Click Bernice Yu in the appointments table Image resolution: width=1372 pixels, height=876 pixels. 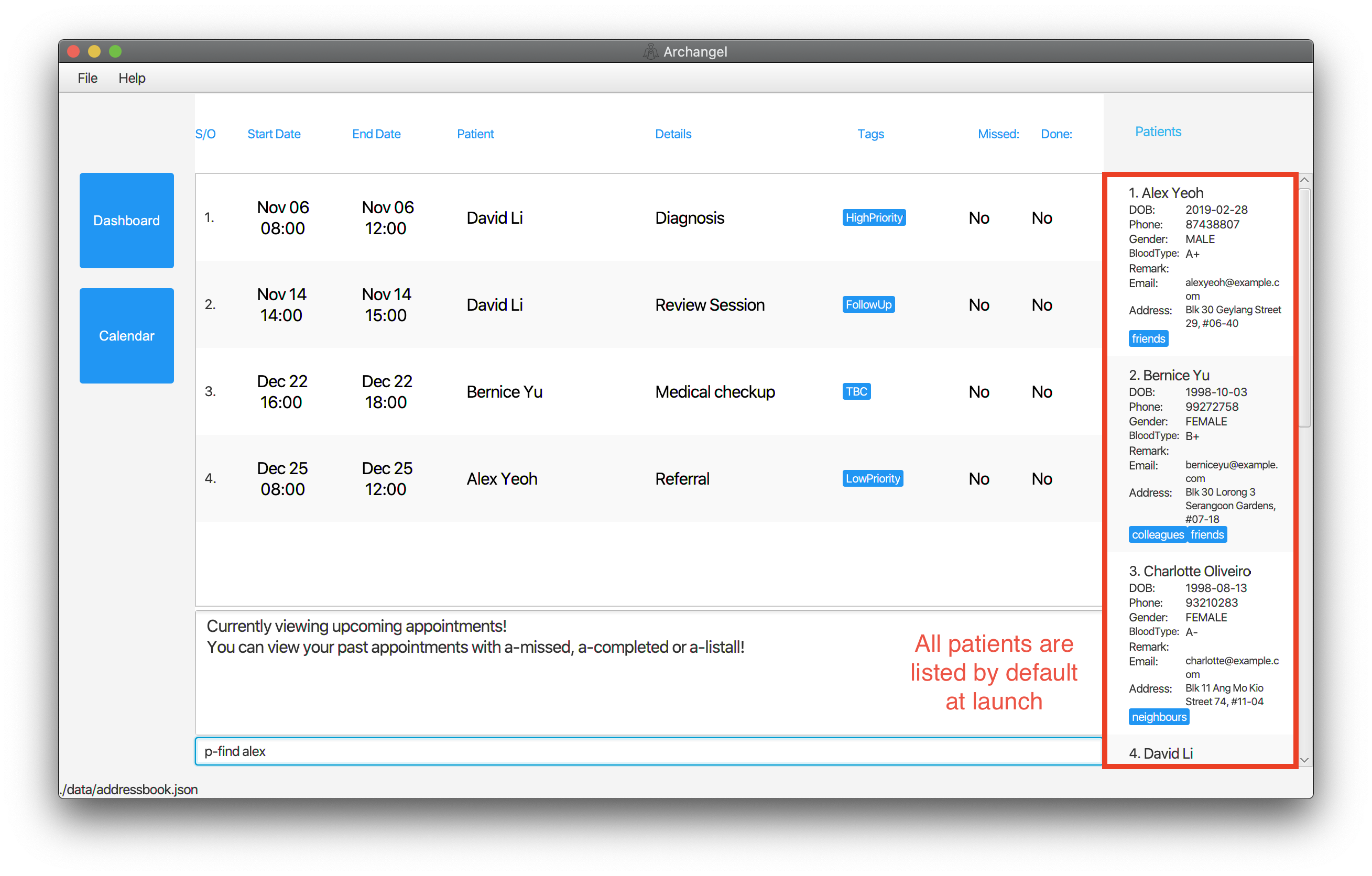click(x=504, y=392)
